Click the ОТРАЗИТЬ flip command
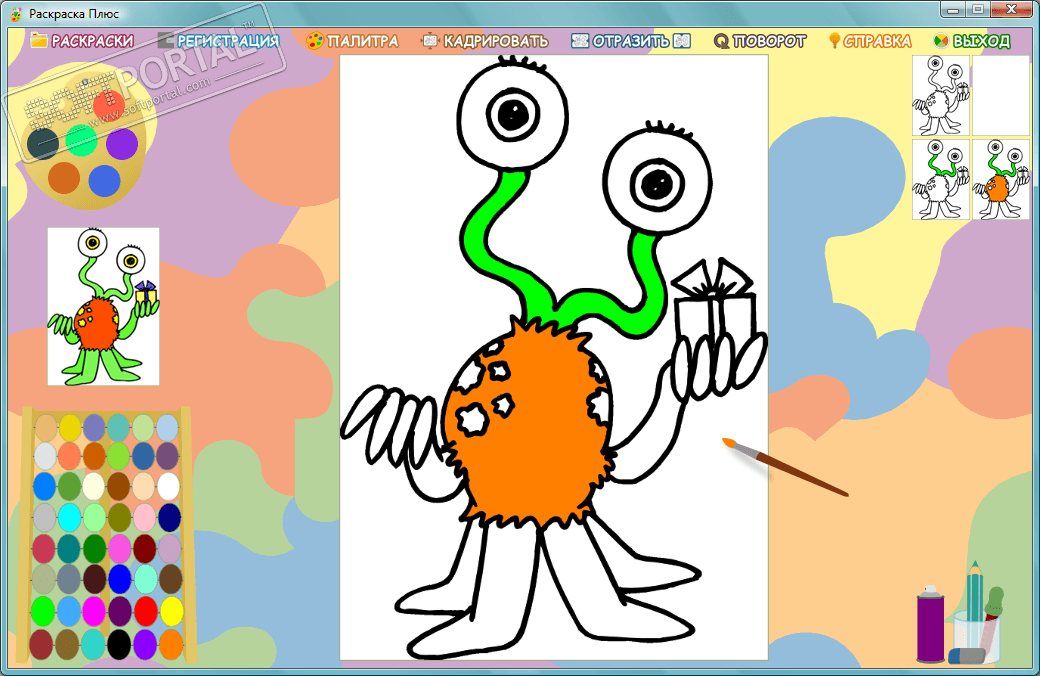 (631, 41)
